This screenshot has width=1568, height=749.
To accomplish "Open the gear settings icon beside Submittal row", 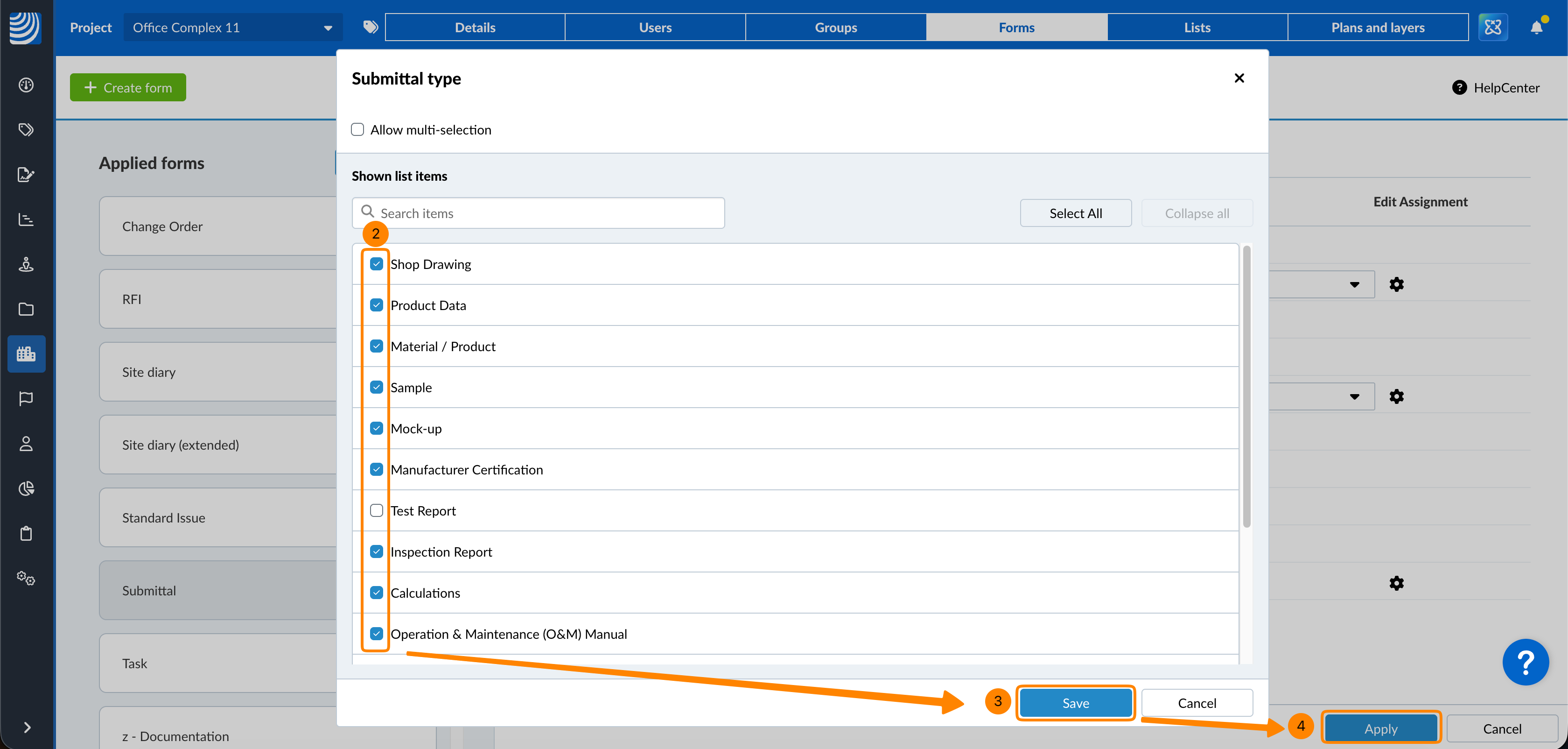I will tap(1396, 583).
